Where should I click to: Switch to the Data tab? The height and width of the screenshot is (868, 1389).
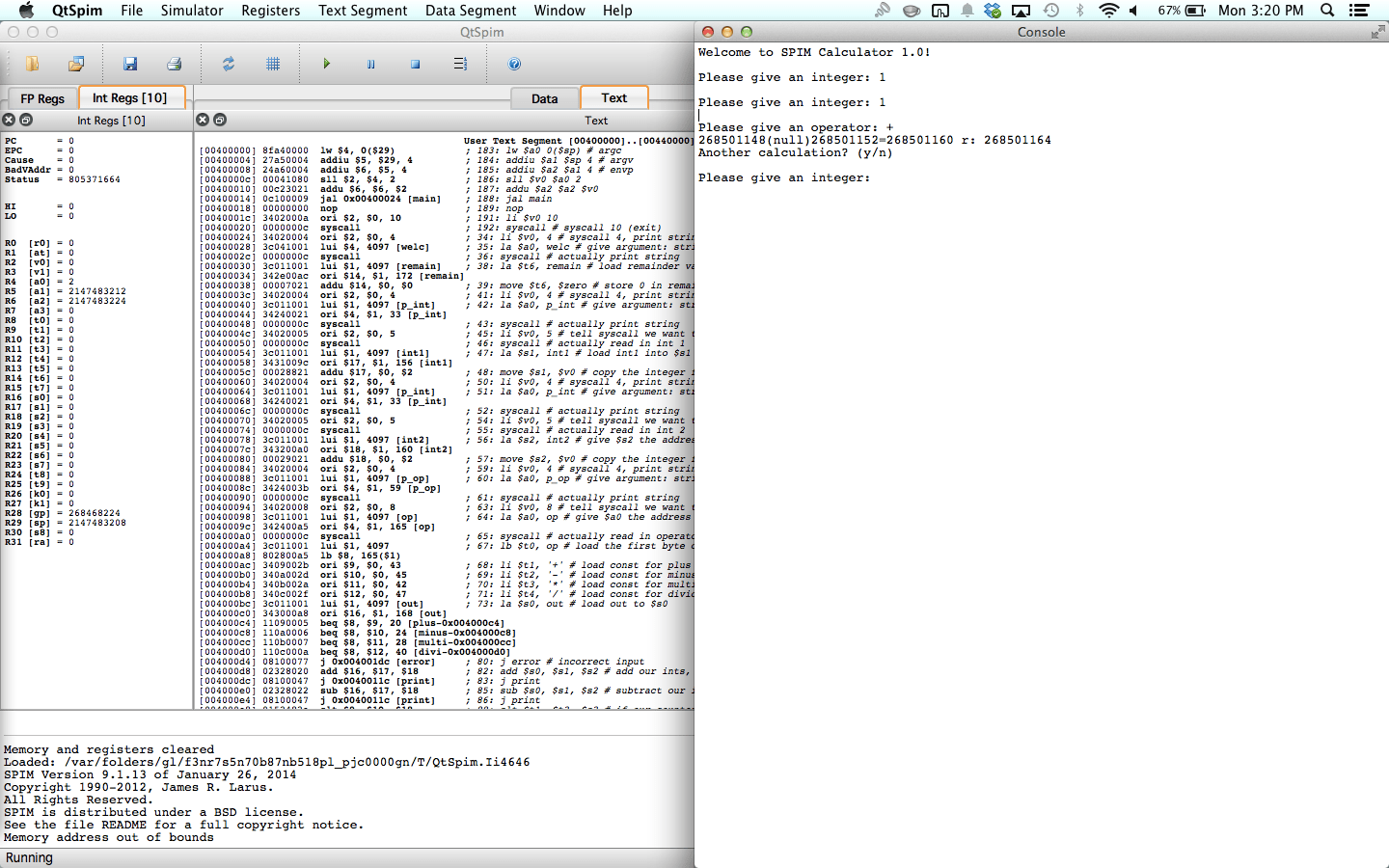tap(544, 98)
